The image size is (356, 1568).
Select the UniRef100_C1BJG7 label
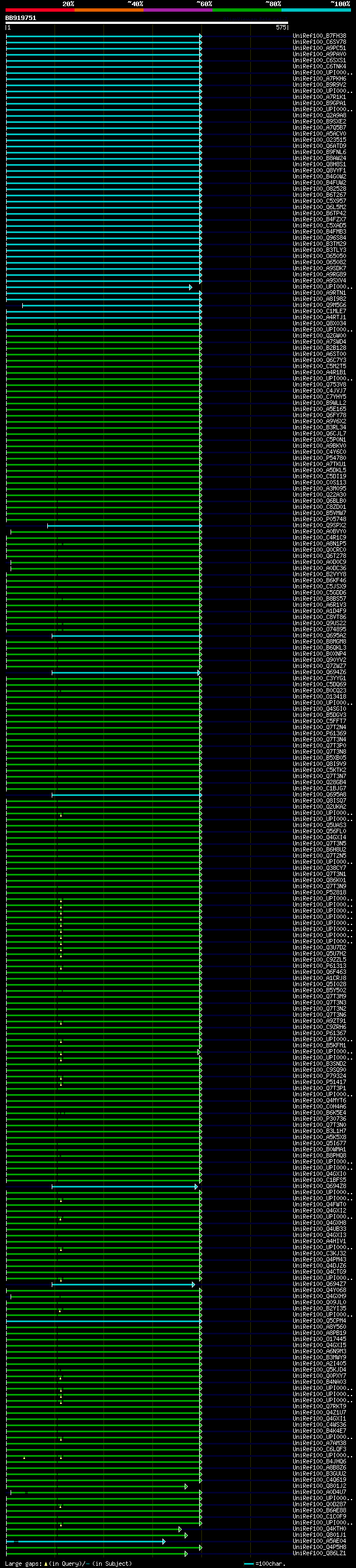[x=319, y=788]
